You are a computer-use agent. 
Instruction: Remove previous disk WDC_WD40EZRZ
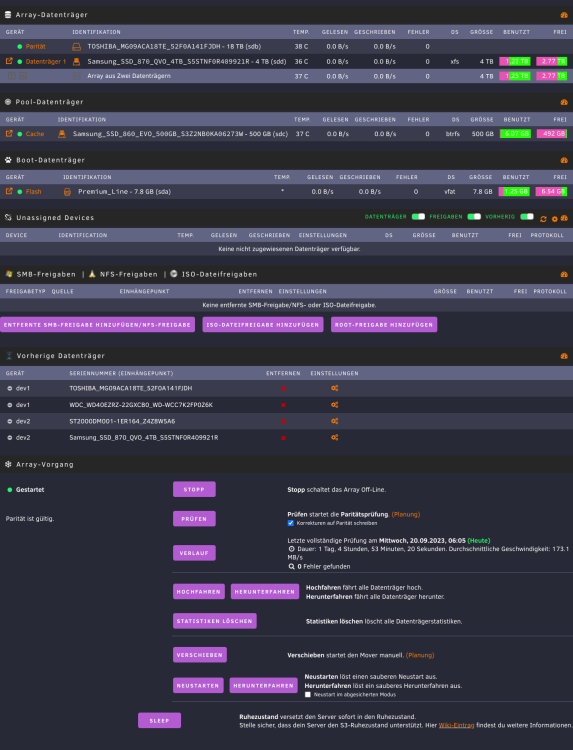[x=283, y=405]
